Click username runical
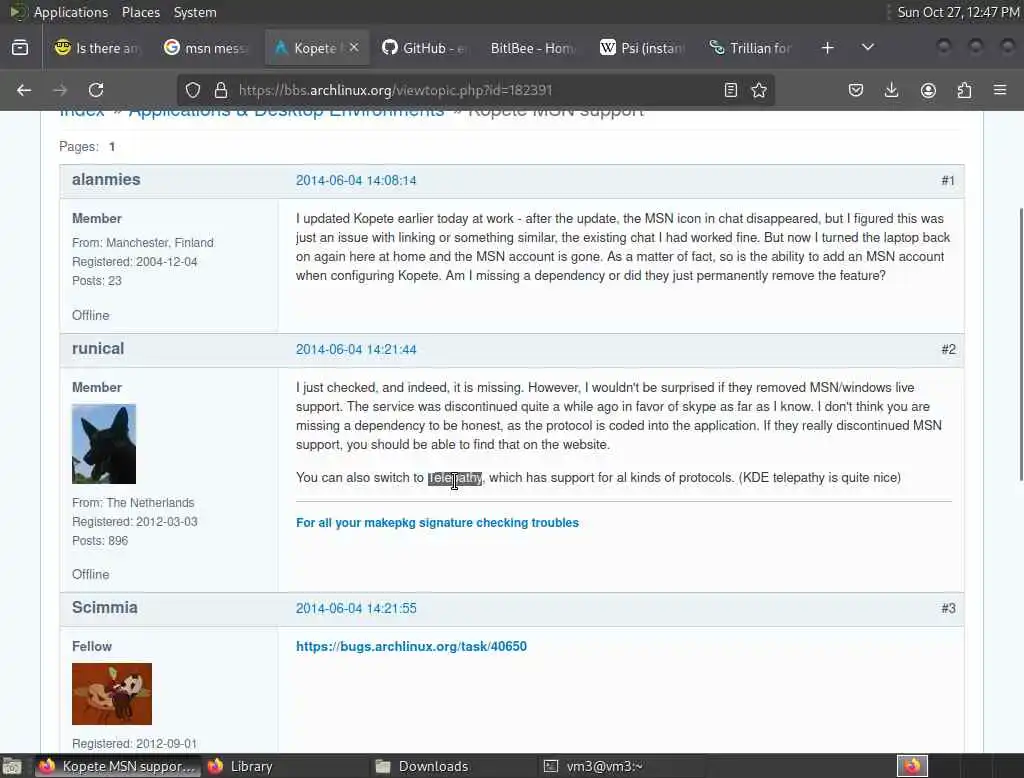Viewport: 1024px width, 778px height. (98, 348)
